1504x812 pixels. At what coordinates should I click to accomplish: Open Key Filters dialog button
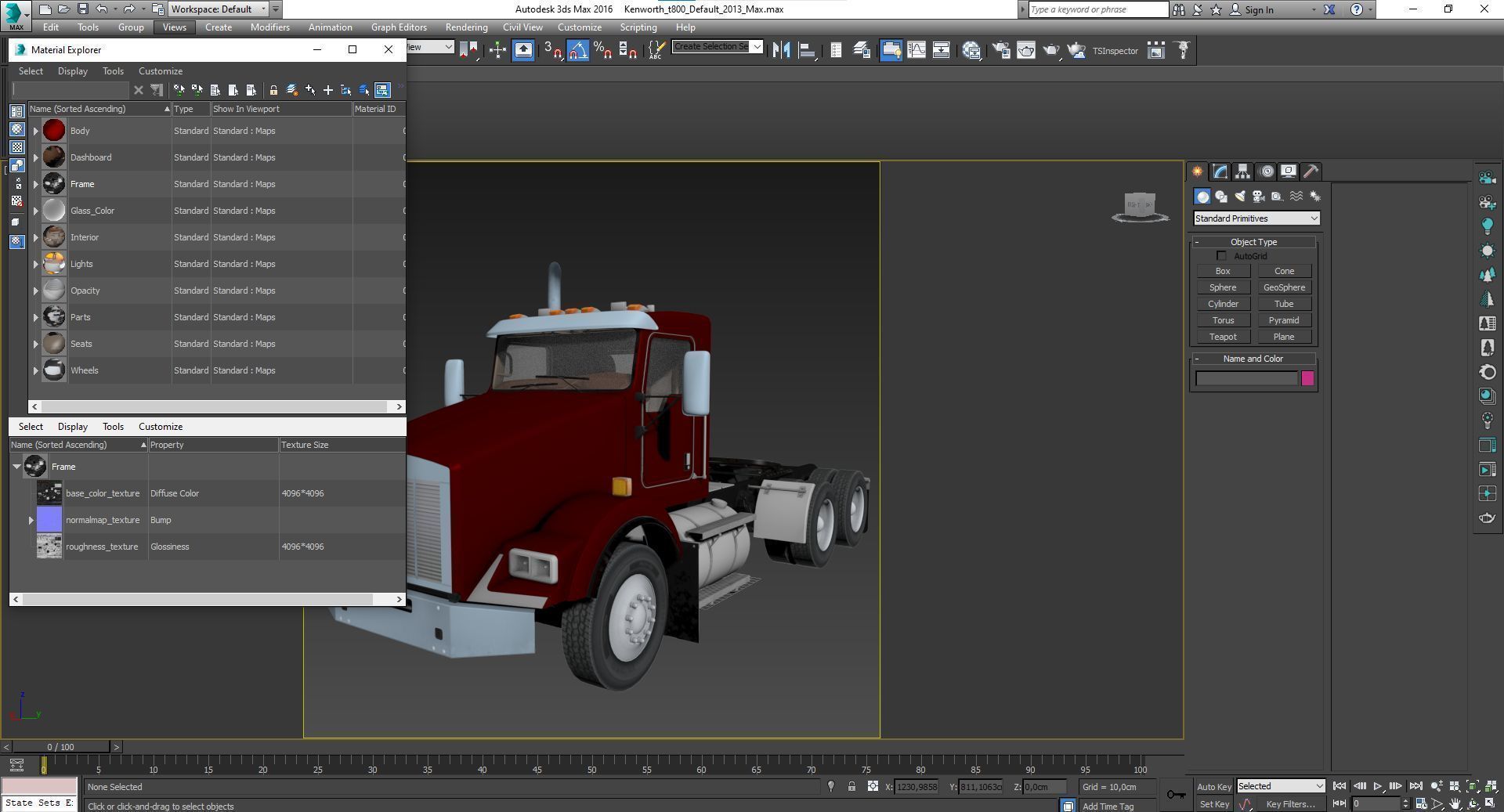(x=1290, y=804)
